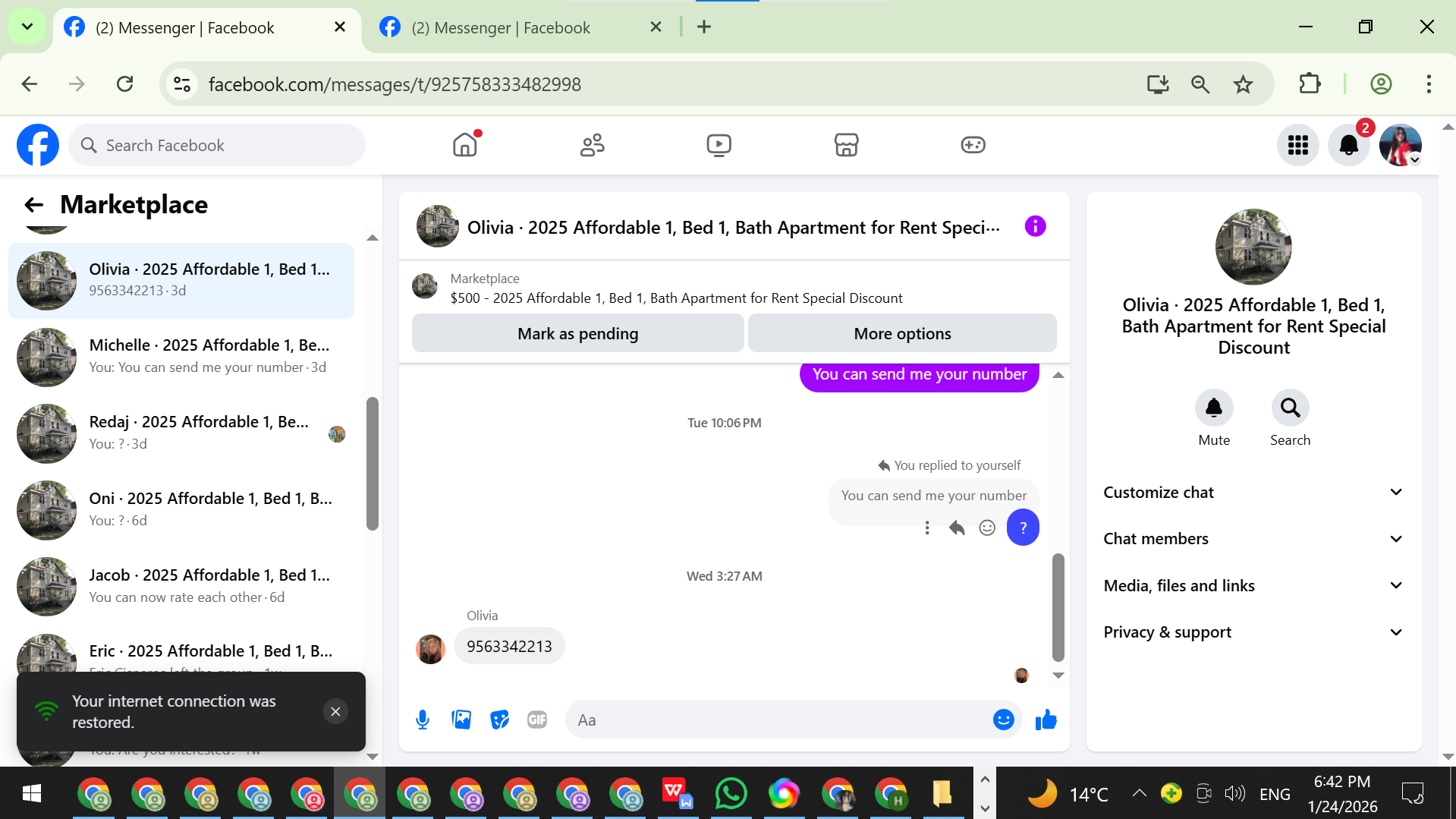Open emoji picker in message box
This screenshot has height=819, width=1456.
(x=1003, y=720)
